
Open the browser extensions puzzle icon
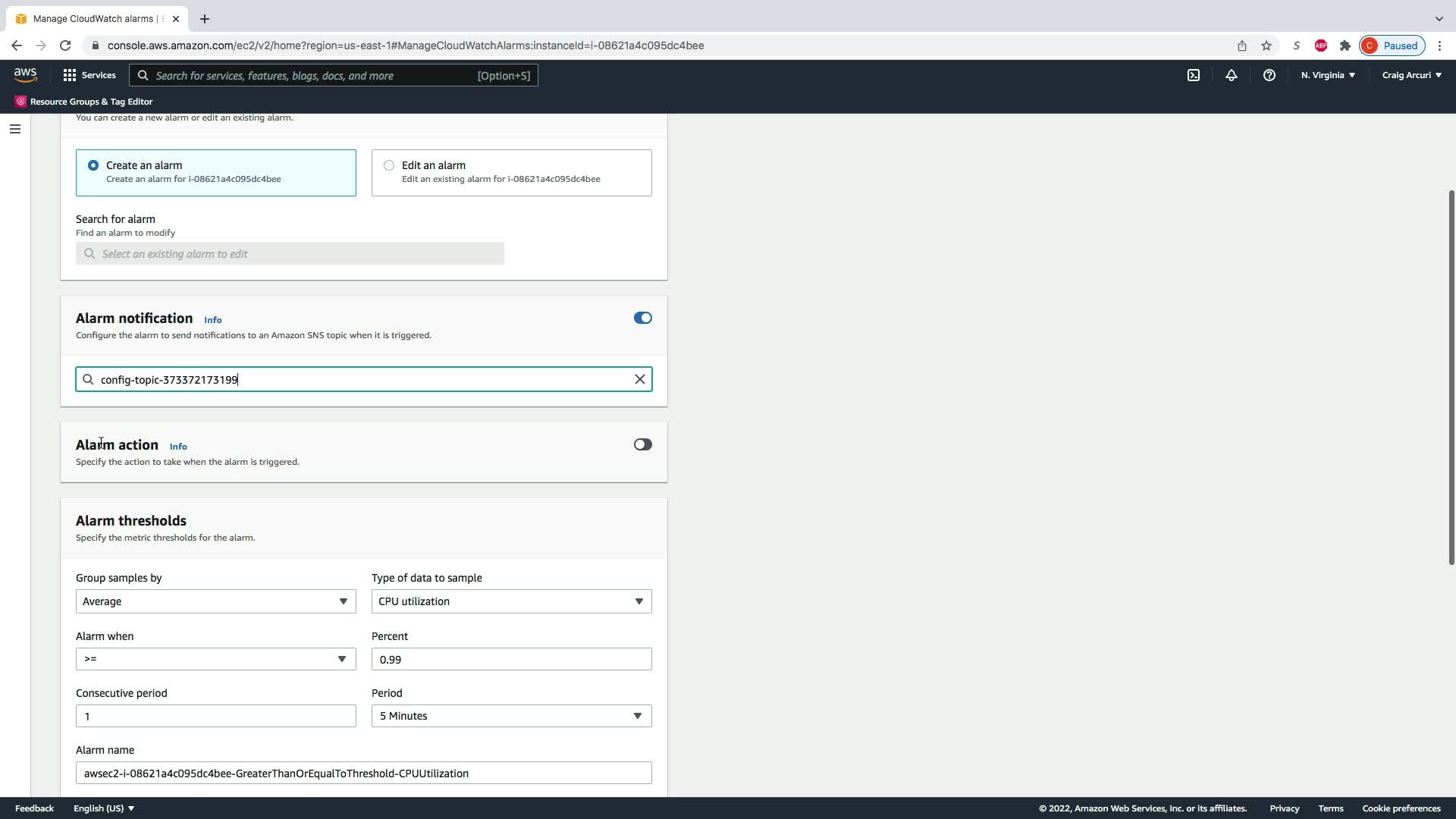point(1345,45)
